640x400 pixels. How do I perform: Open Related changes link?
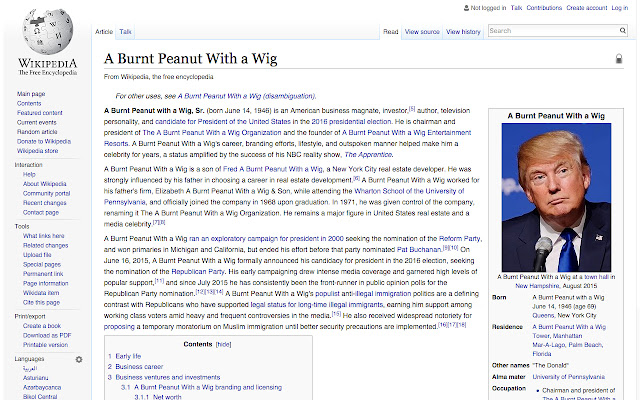[x=46, y=245]
